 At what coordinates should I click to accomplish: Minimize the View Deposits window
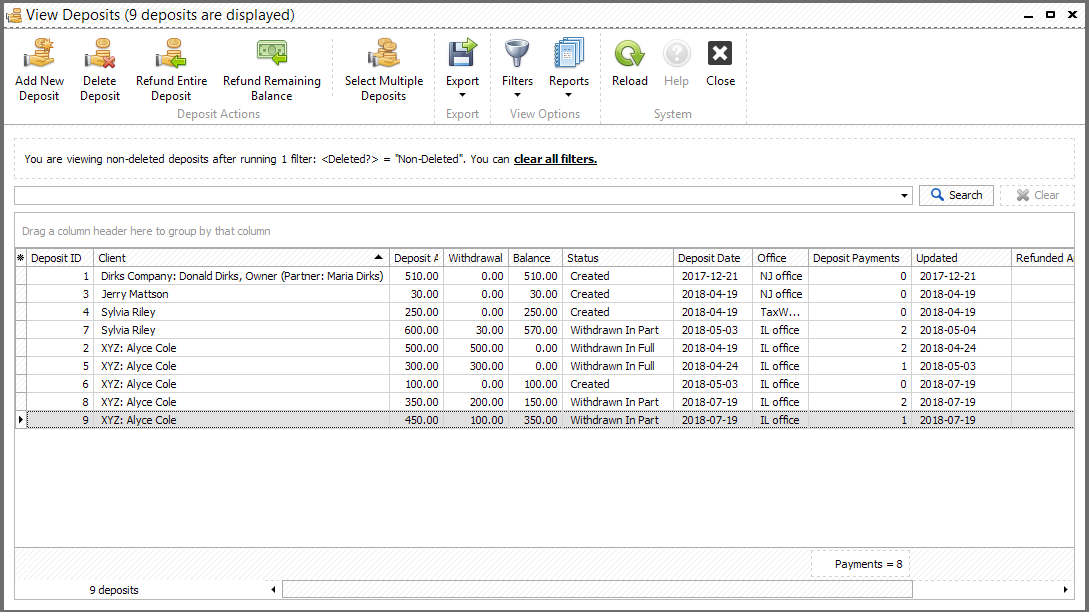tap(1029, 15)
